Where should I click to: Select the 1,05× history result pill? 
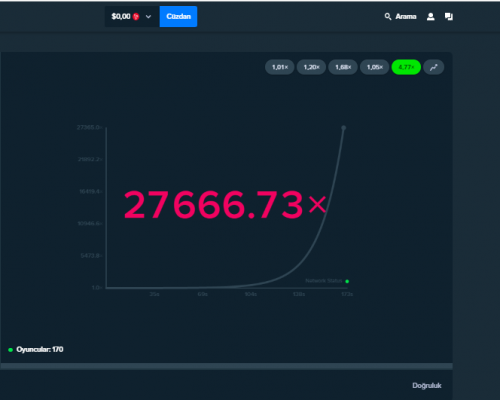tap(375, 67)
